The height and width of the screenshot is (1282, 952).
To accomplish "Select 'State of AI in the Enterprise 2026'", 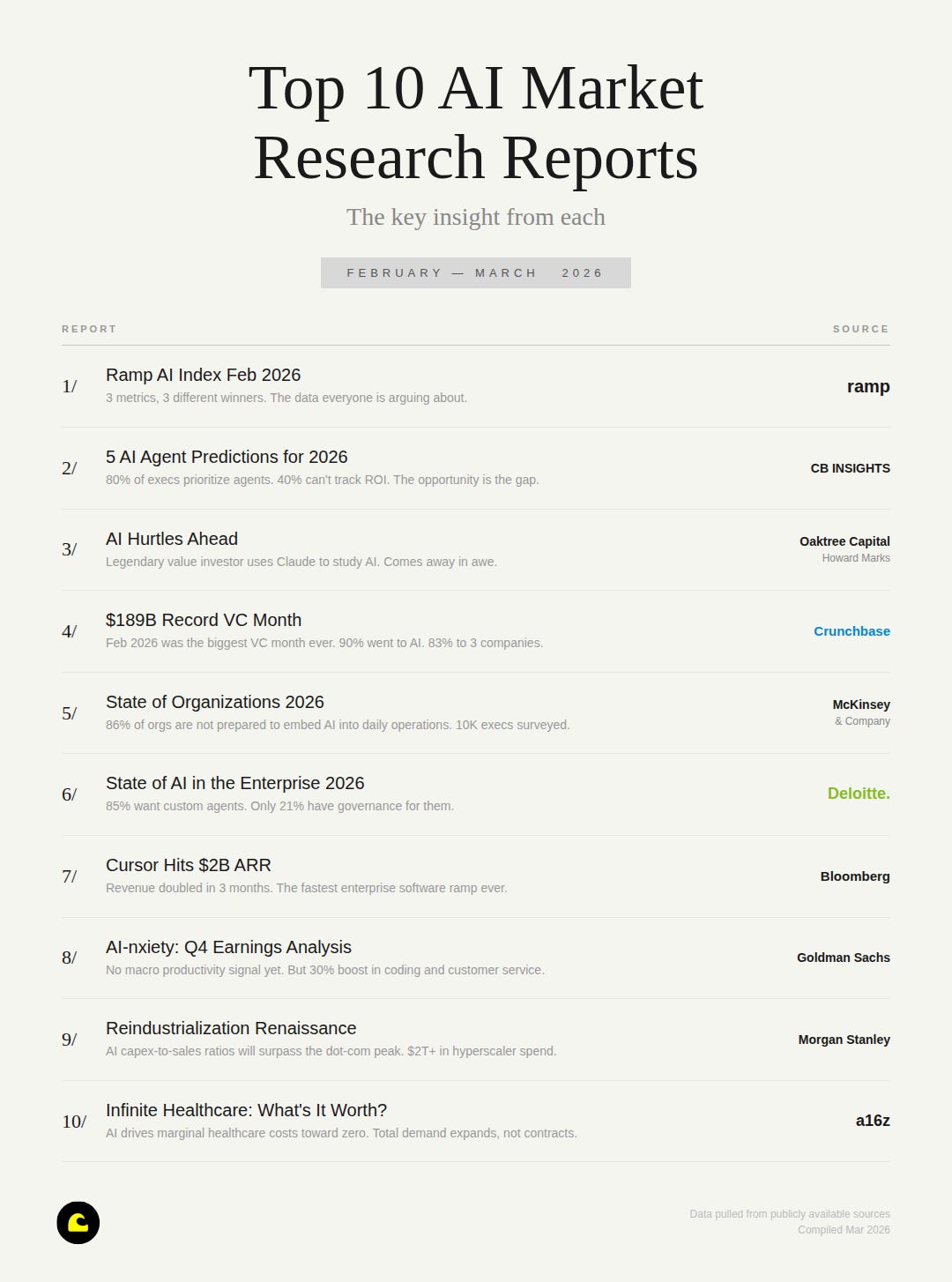I will [234, 783].
